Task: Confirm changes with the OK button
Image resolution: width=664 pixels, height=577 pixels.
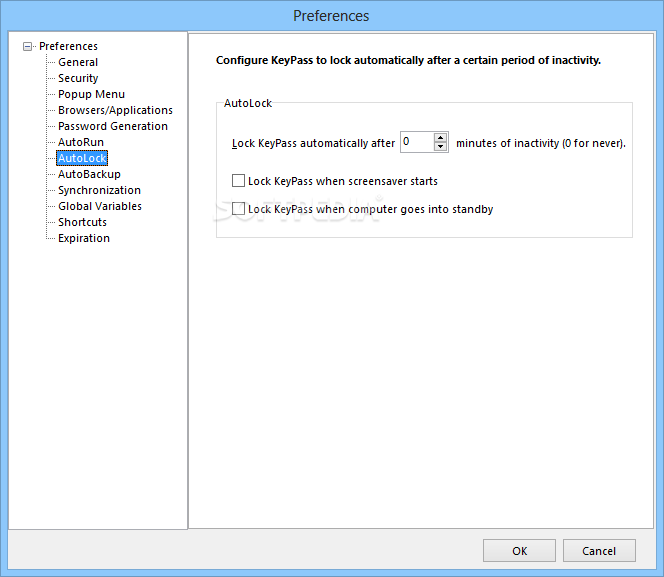Action: coord(519,551)
